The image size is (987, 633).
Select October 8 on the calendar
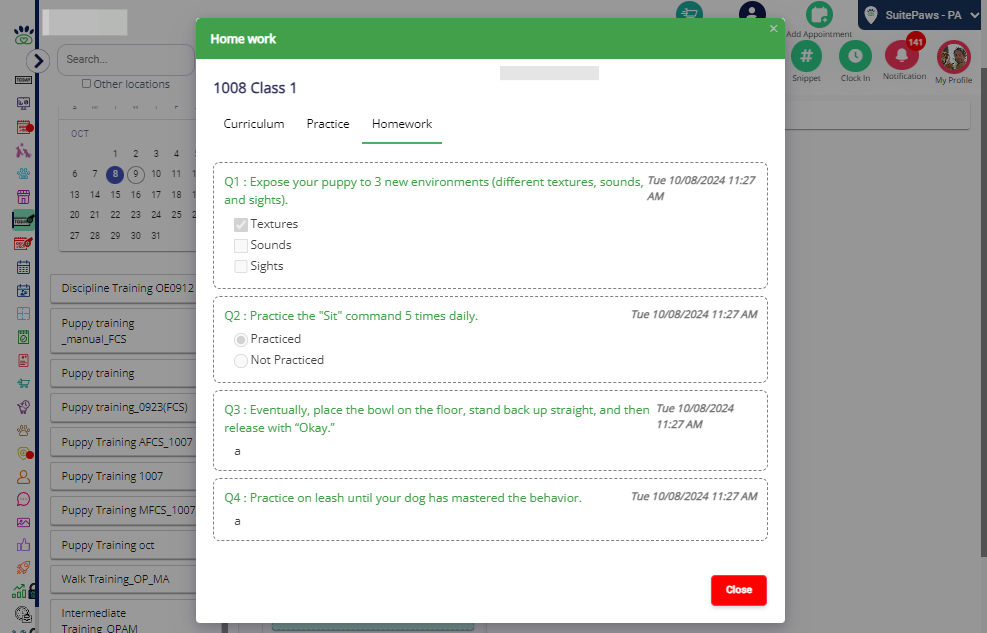click(x=115, y=174)
